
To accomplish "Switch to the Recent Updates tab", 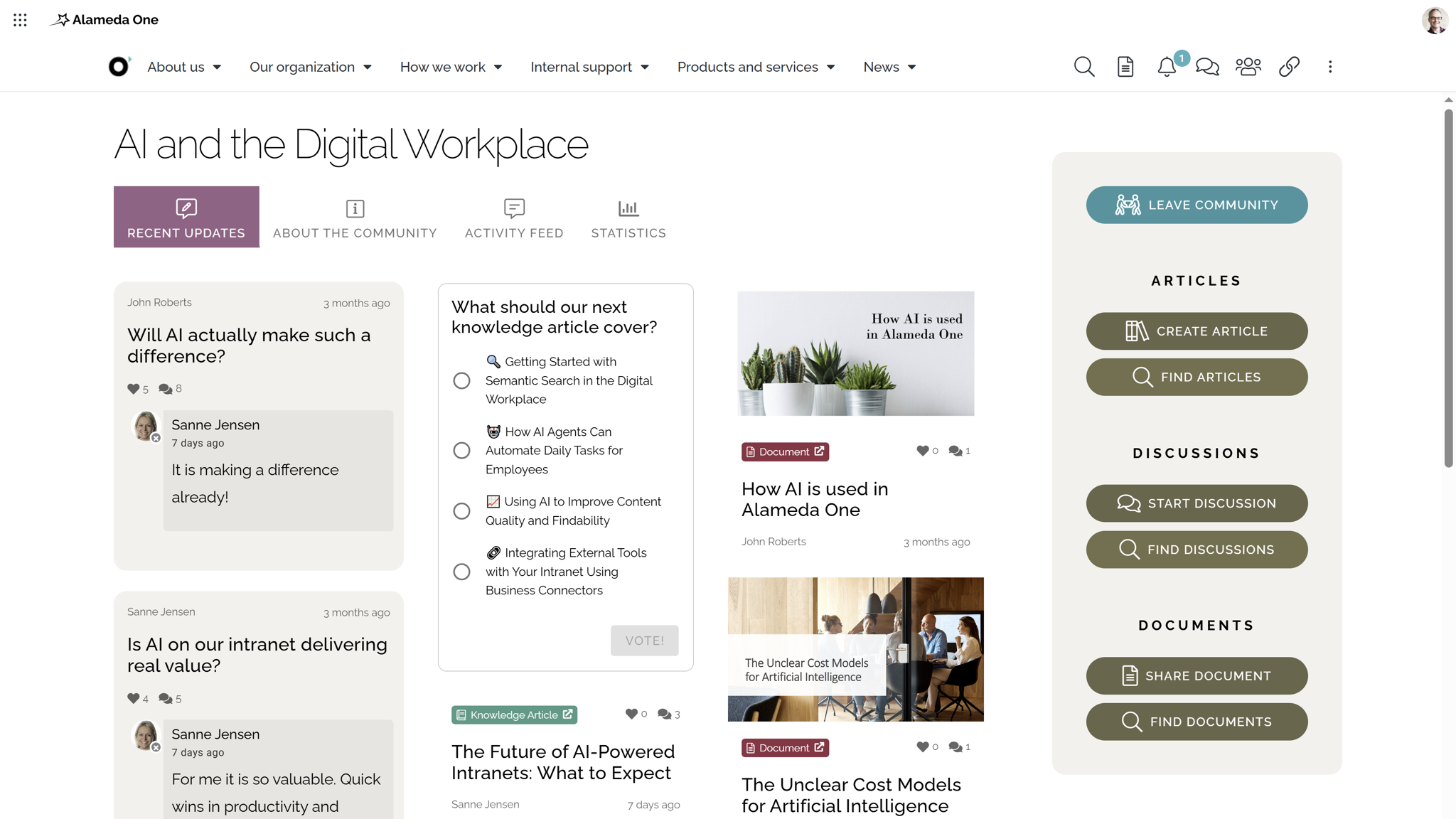I will coord(186,217).
